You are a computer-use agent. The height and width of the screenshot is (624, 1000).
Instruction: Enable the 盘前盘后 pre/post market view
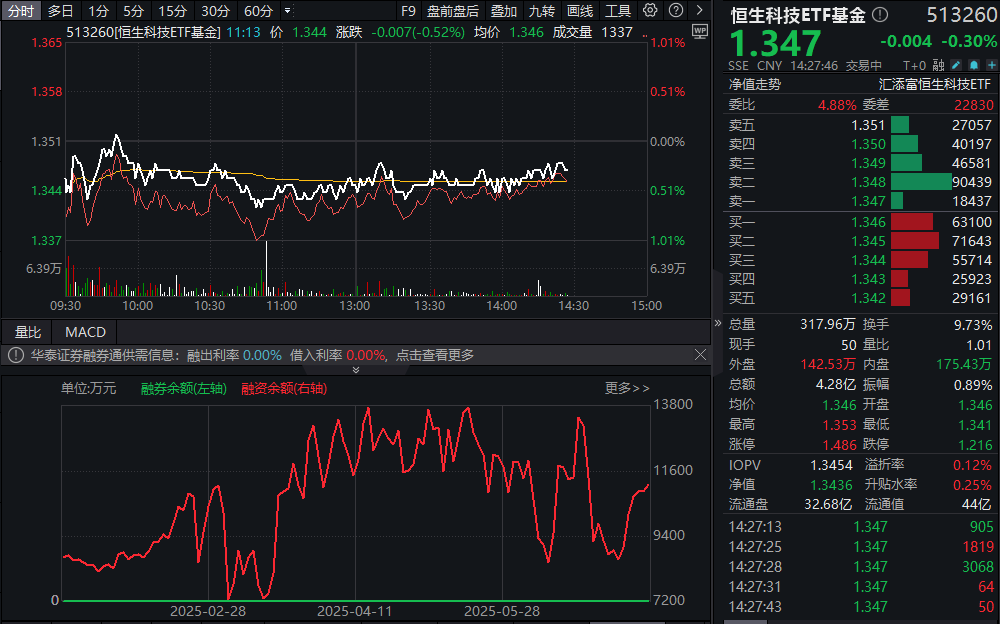(453, 11)
